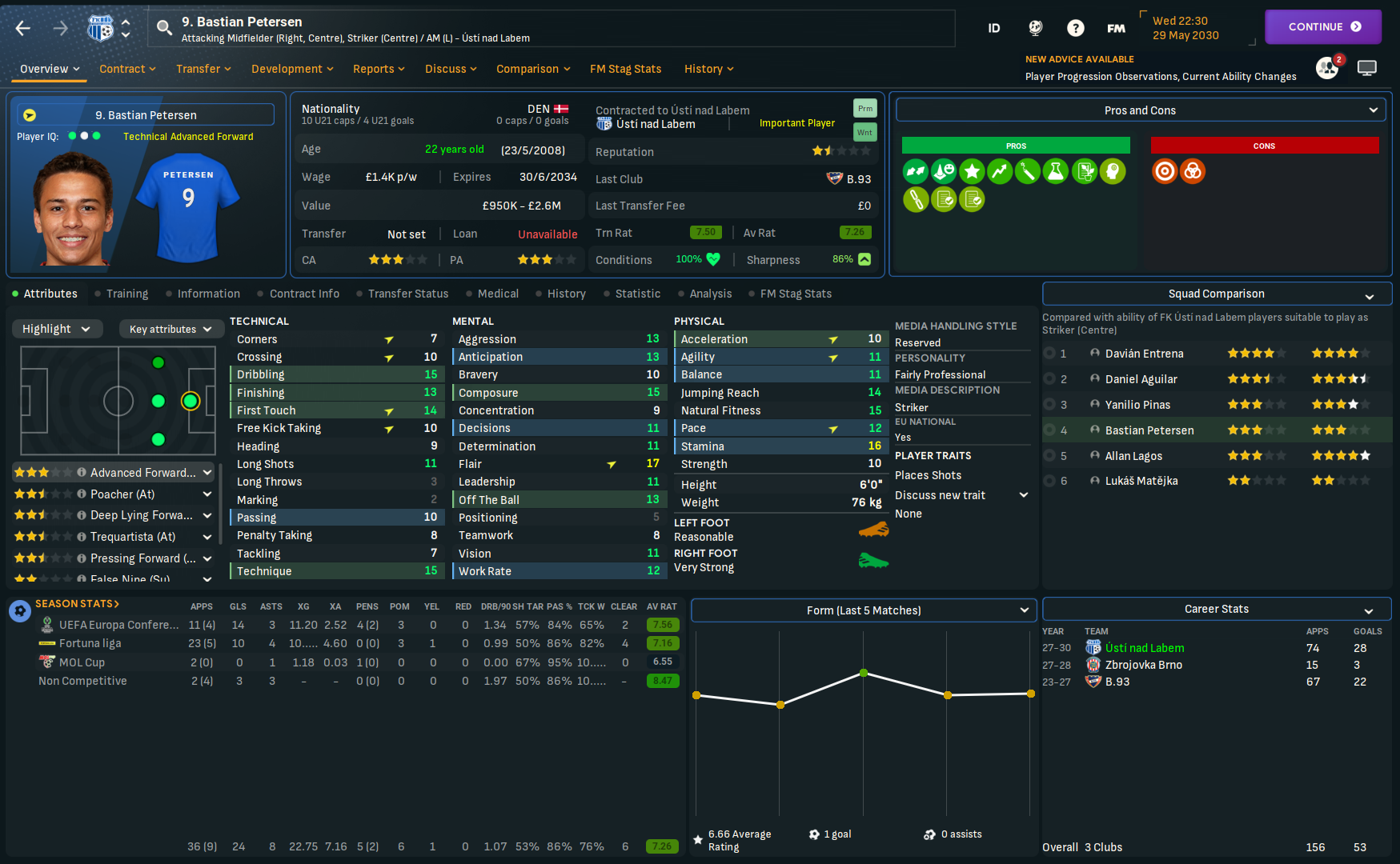Click the roles list scrollbar
The image size is (1400, 864).
[x=220, y=506]
